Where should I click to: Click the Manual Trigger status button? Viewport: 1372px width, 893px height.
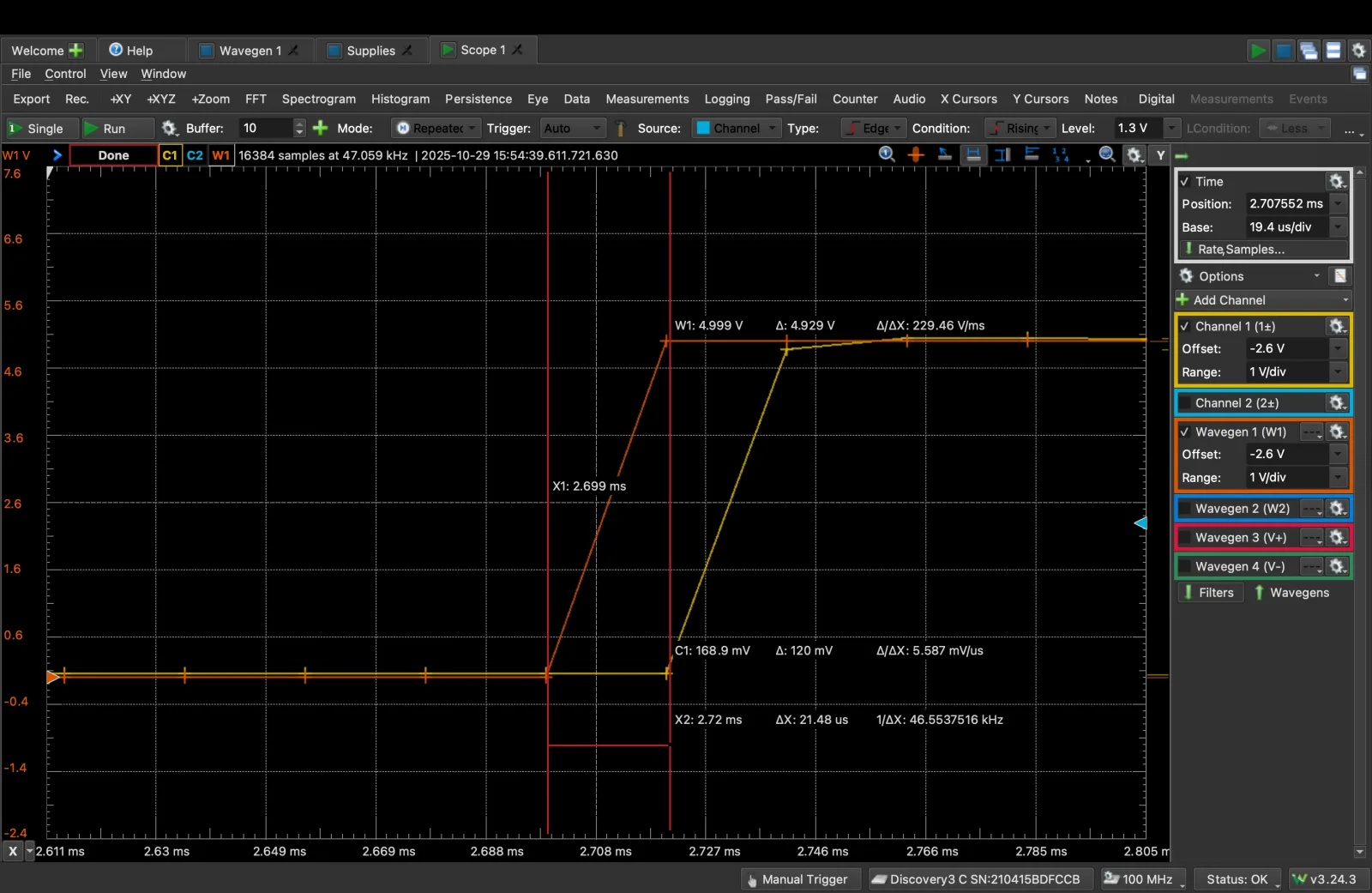pyautogui.click(x=799, y=879)
